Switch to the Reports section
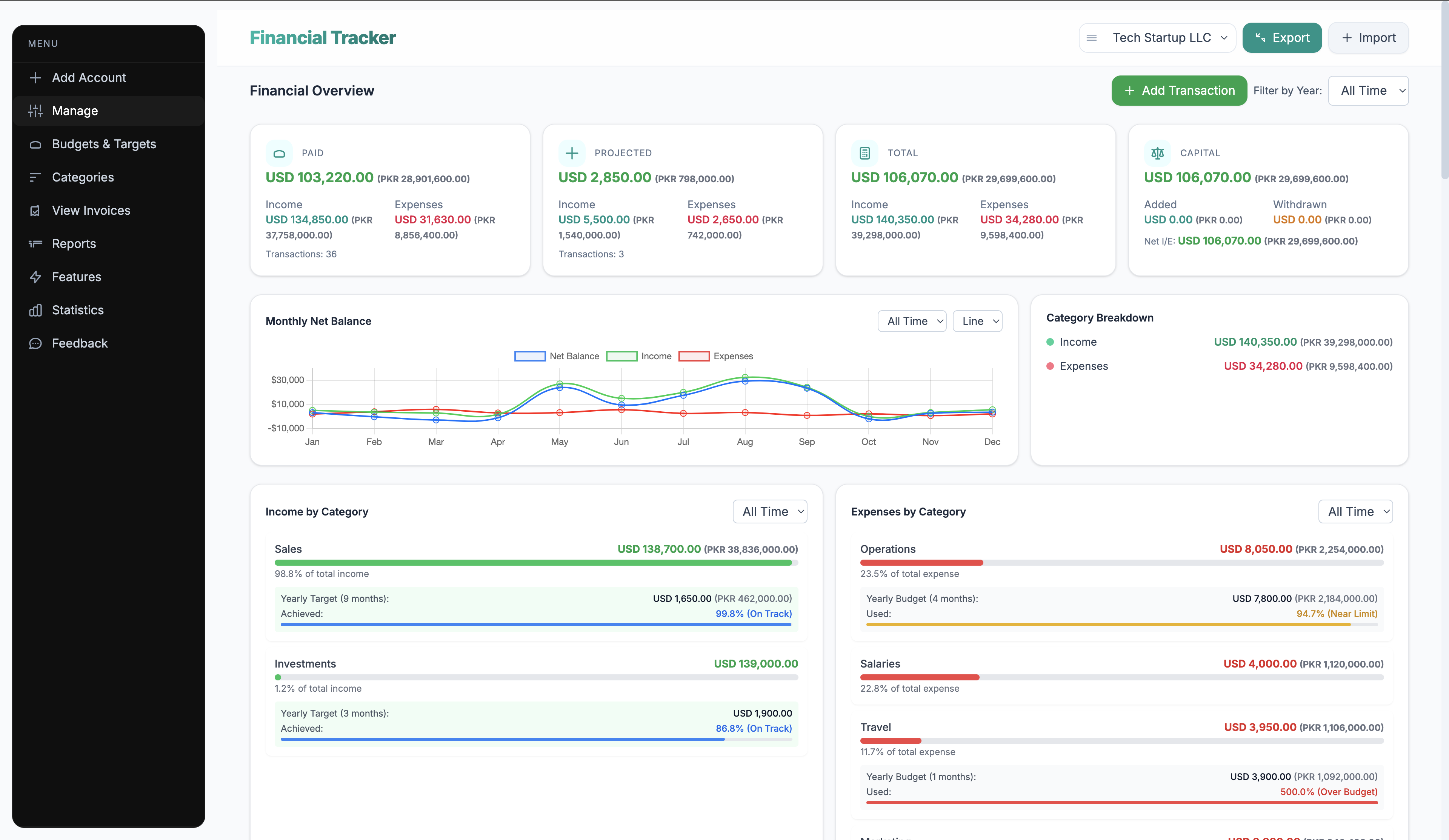 tap(35, 244)
